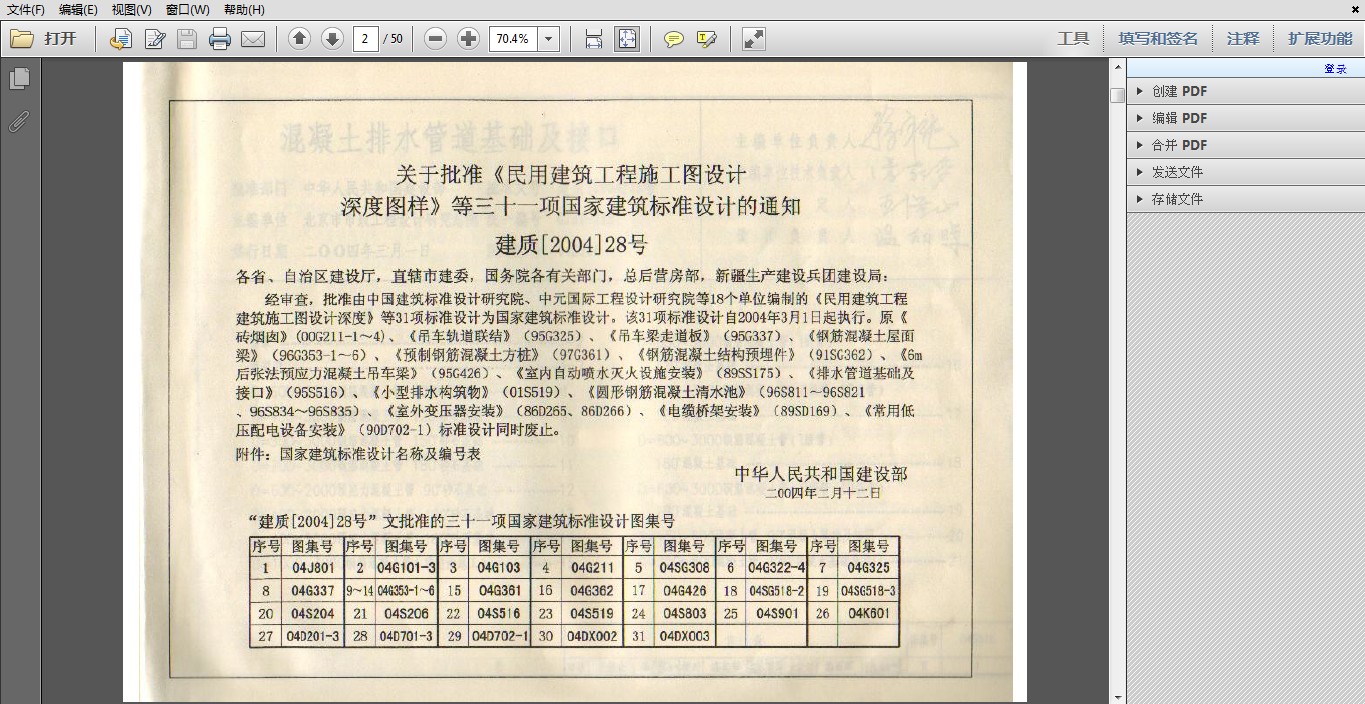The image size is (1365, 704).
Task: Click the create PDF online icon
Action: point(121,39)
